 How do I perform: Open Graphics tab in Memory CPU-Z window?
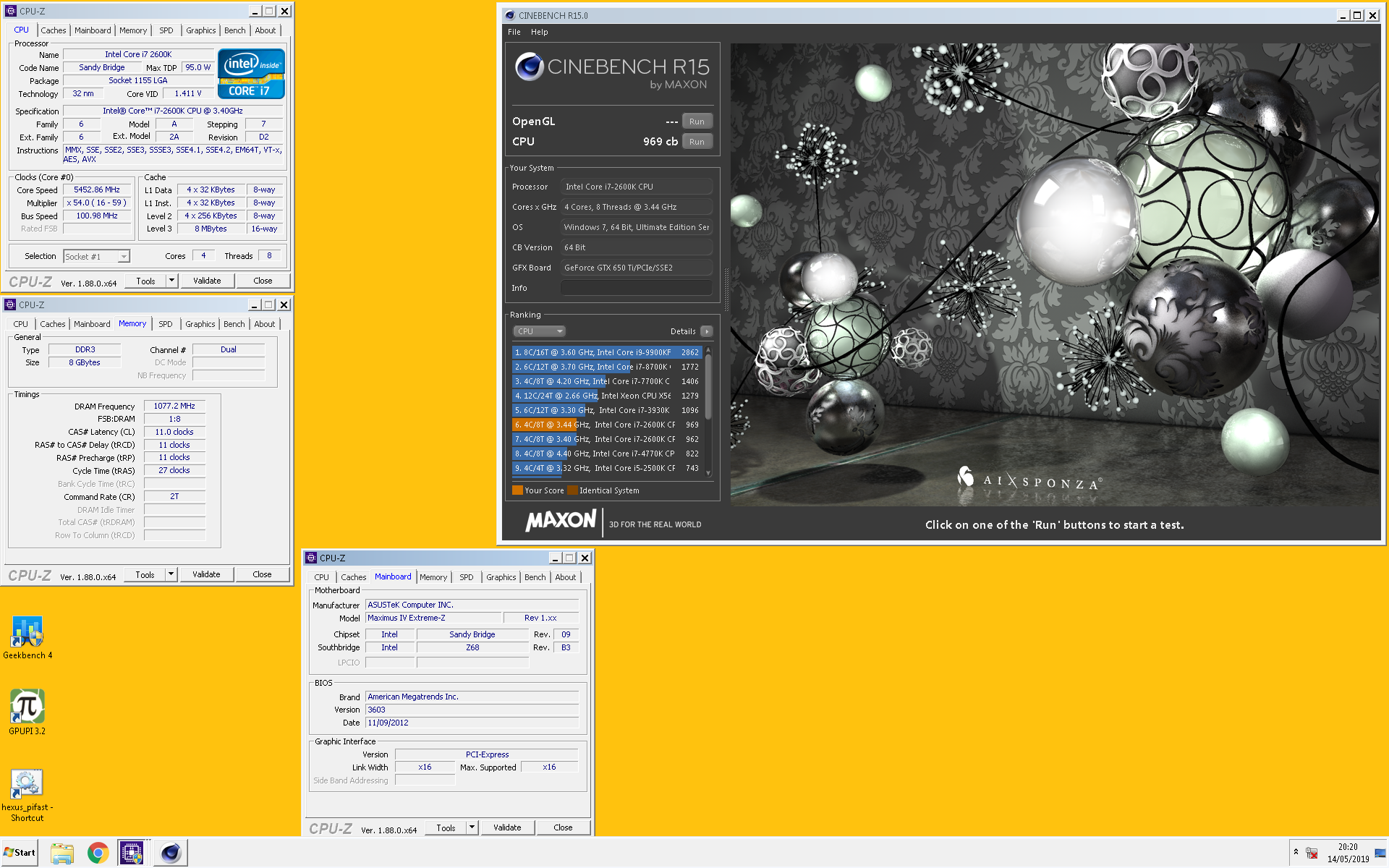coord(200,324)
